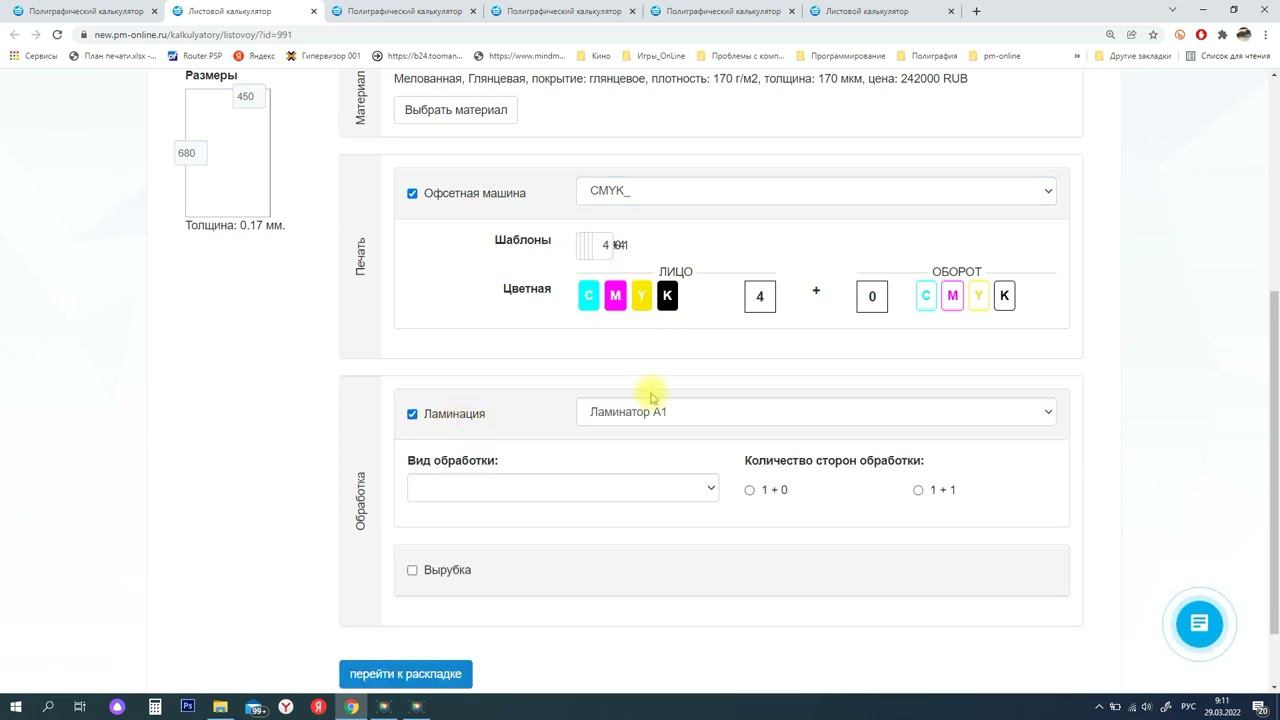Bookmark this page with the star icon

coord(1153,34)
